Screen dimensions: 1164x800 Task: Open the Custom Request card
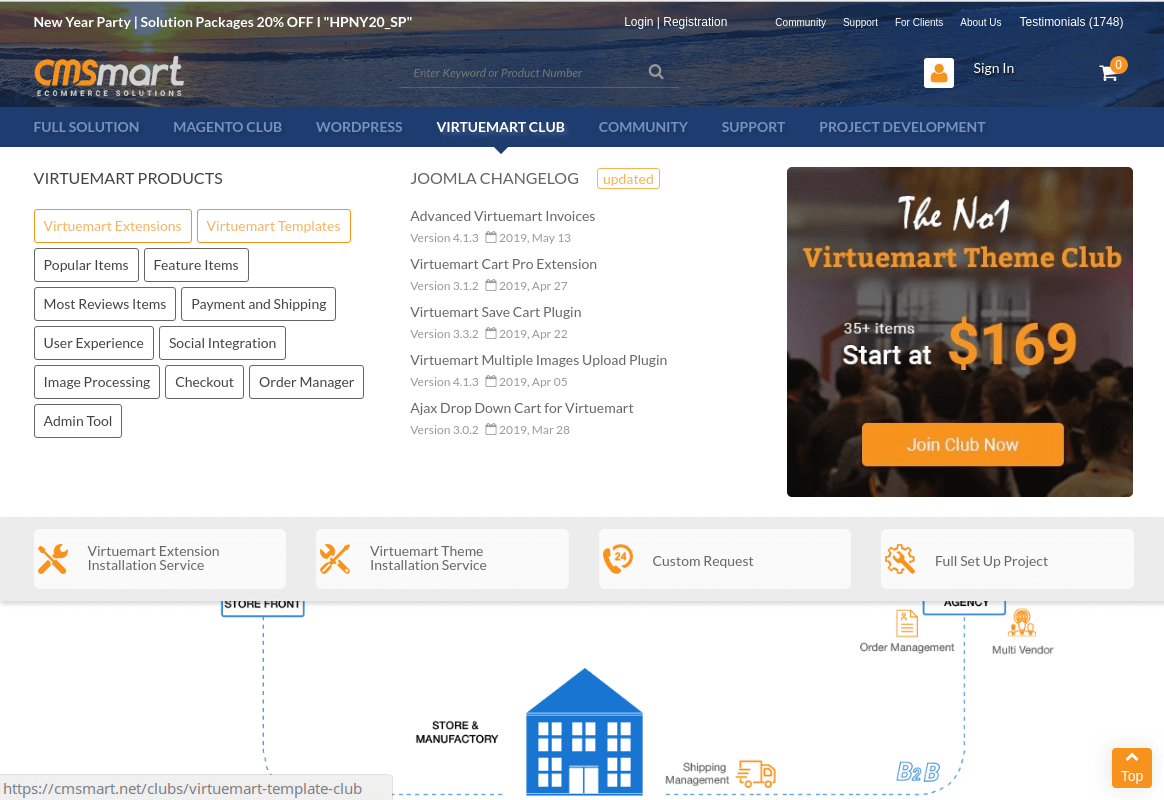click(x=725, y=559)
